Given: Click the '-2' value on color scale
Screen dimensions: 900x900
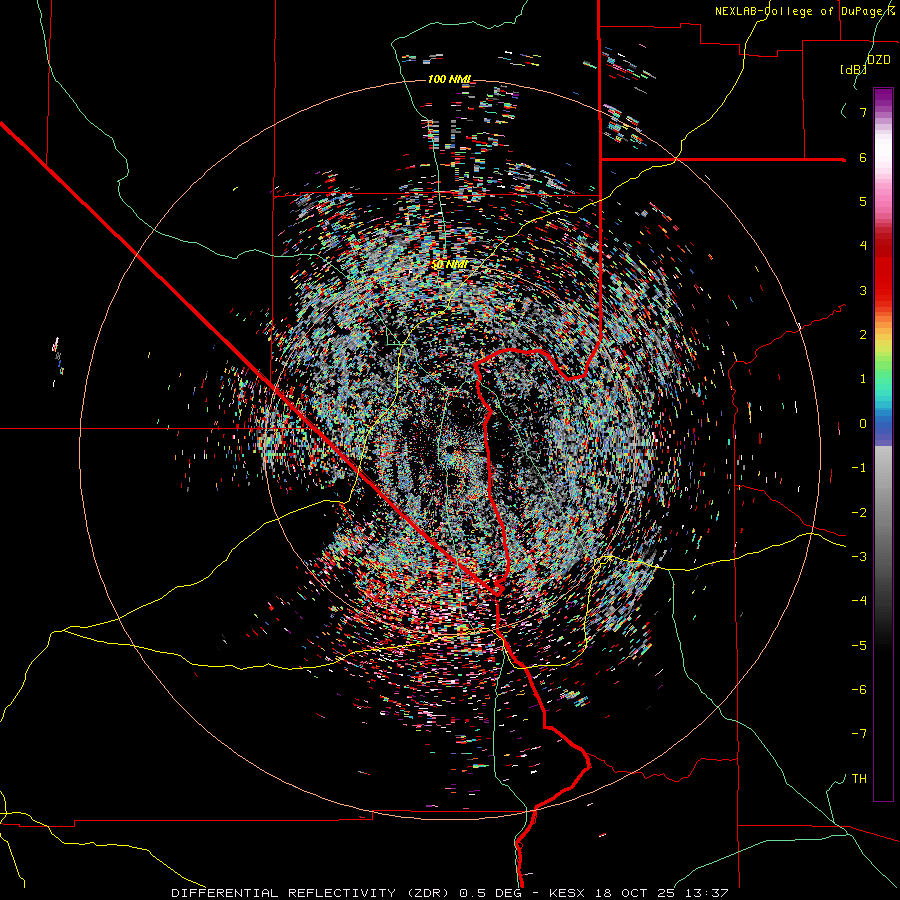Looking at the screenshot, I should pos(859,512).
